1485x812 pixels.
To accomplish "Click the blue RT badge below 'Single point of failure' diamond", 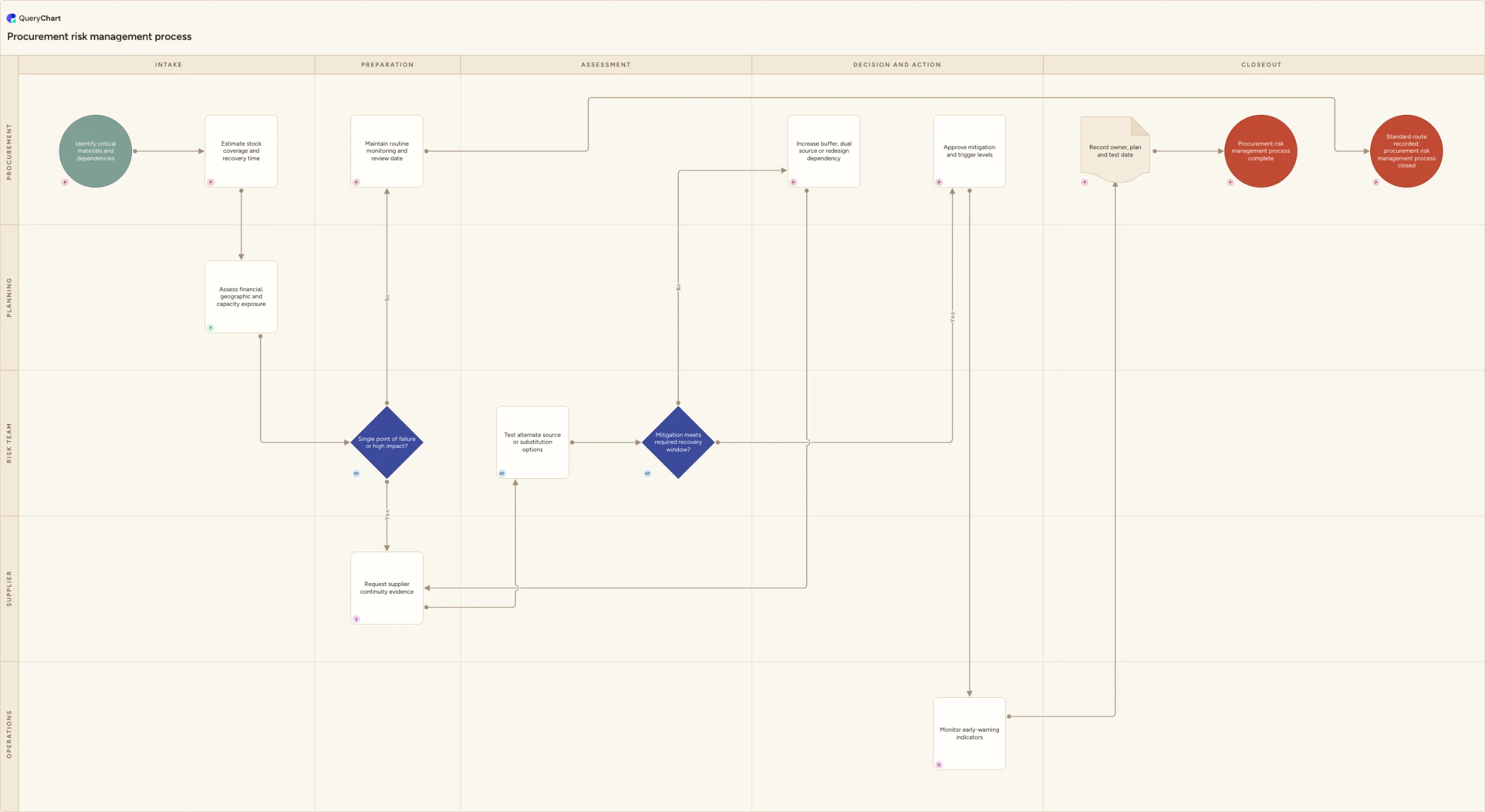I will (356, 474).
